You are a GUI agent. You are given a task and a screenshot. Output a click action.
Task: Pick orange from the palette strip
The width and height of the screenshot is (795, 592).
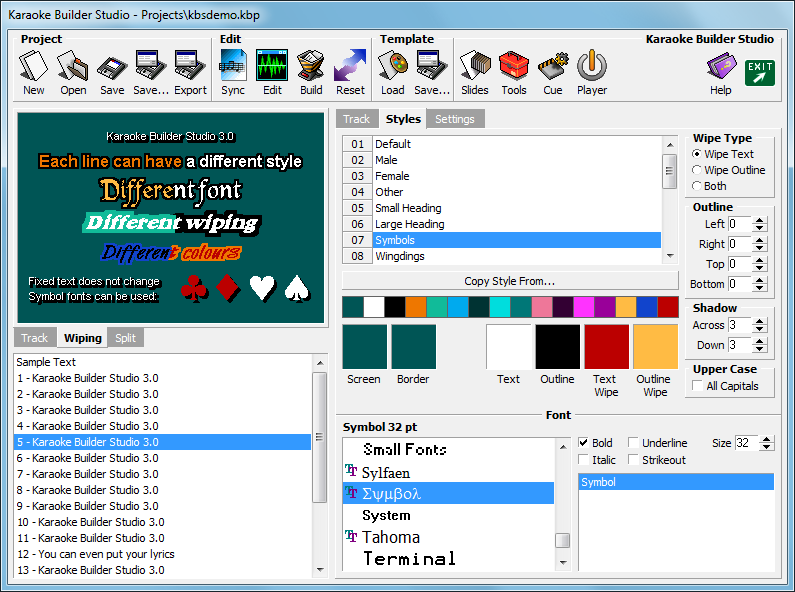[416, 307]
